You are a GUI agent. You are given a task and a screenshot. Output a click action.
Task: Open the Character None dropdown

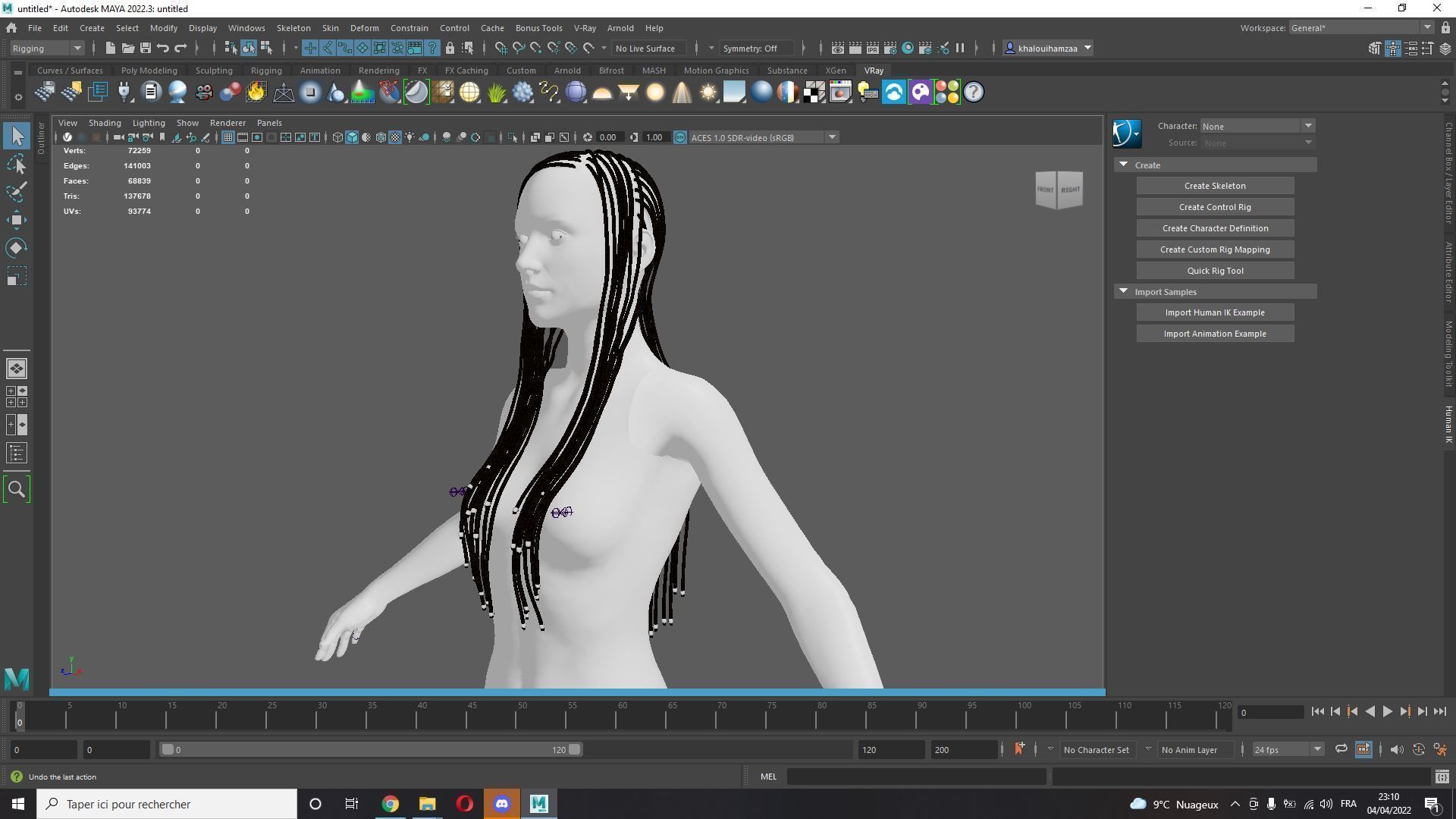[x=1257, y=126]
